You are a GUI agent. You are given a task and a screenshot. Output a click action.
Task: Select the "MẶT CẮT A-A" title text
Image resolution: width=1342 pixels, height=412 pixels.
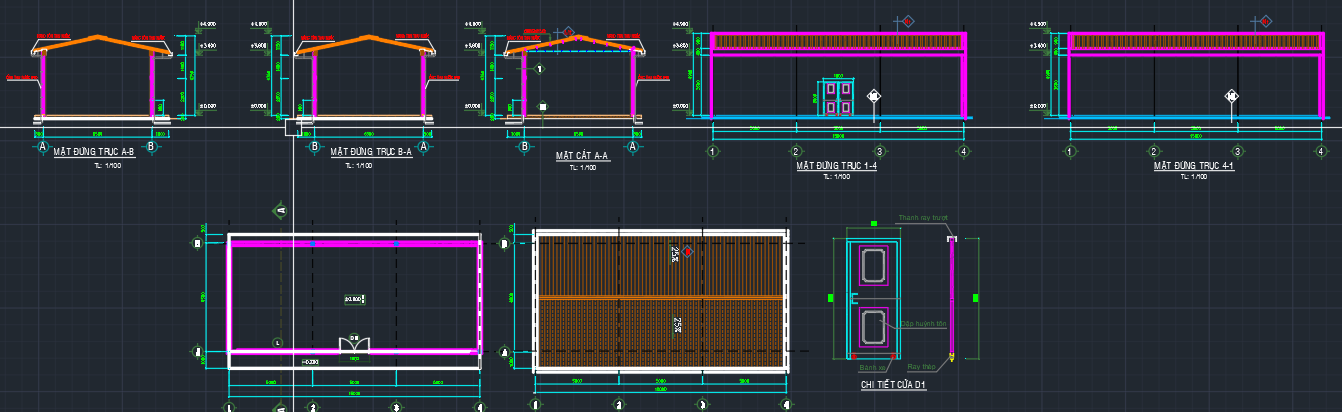[582, 156]
